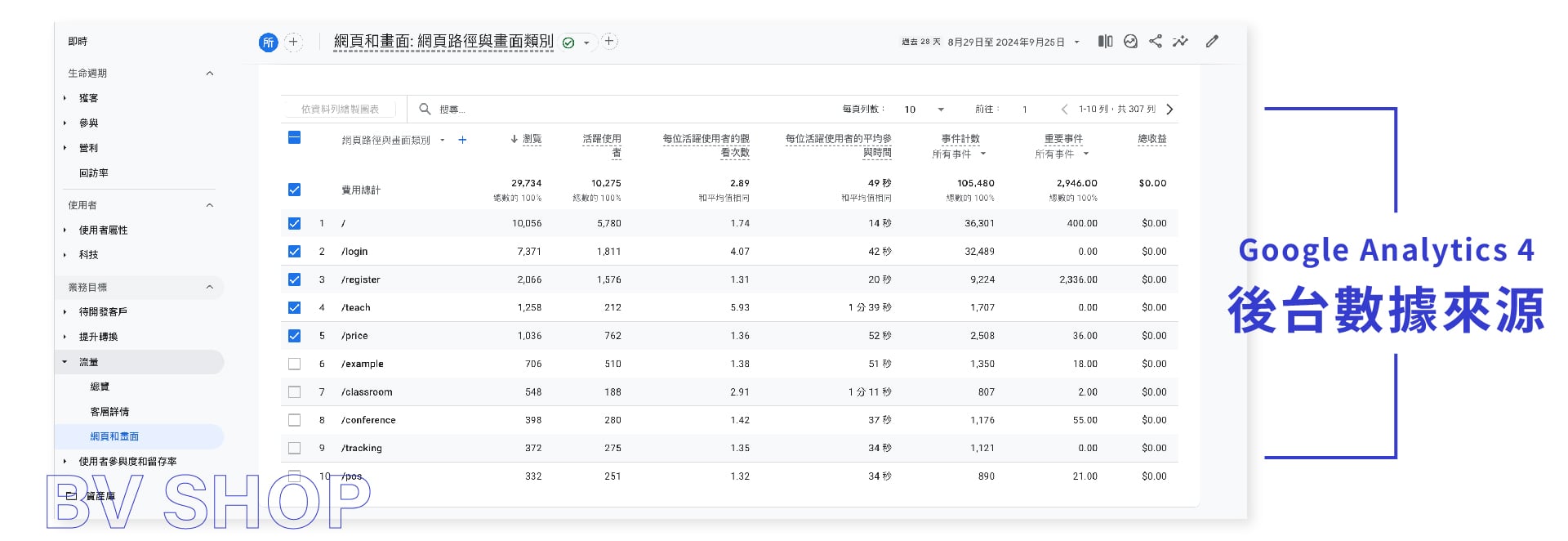Click the 活躍使用者 column header
Image resolution: width=1568 pixels, height=541 pixels.
(x=602, y=145)
